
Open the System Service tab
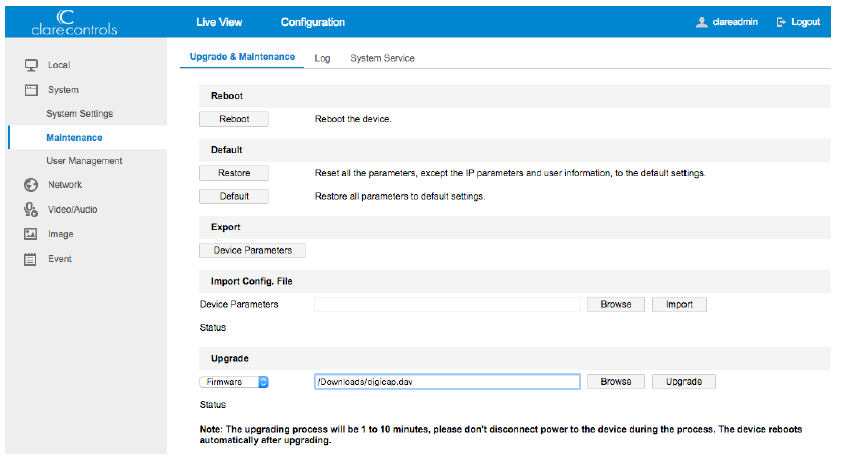pos(382,58)
